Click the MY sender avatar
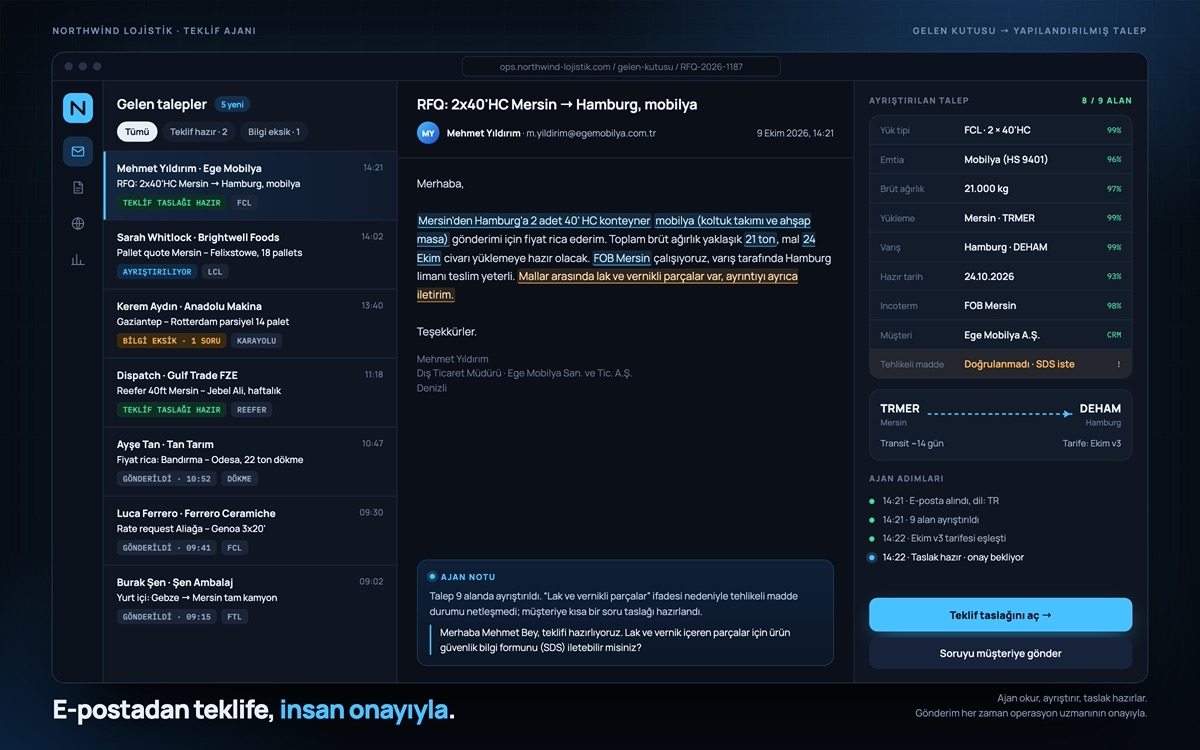The image size is (1200, 750). click(x=428, y=133)
